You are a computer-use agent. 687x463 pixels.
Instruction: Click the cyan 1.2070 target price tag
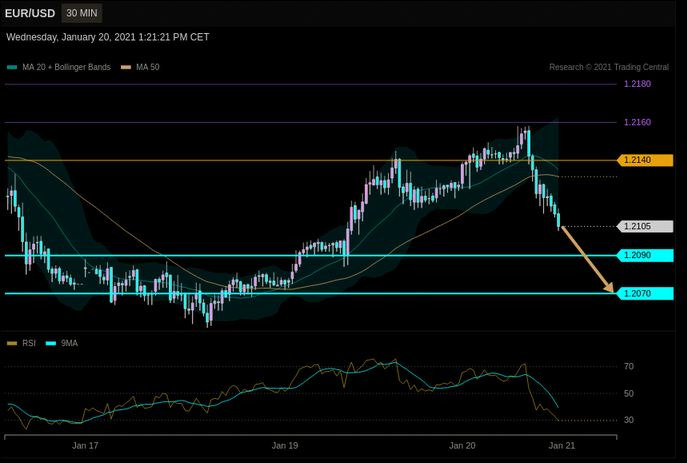(x=645, y=293)
